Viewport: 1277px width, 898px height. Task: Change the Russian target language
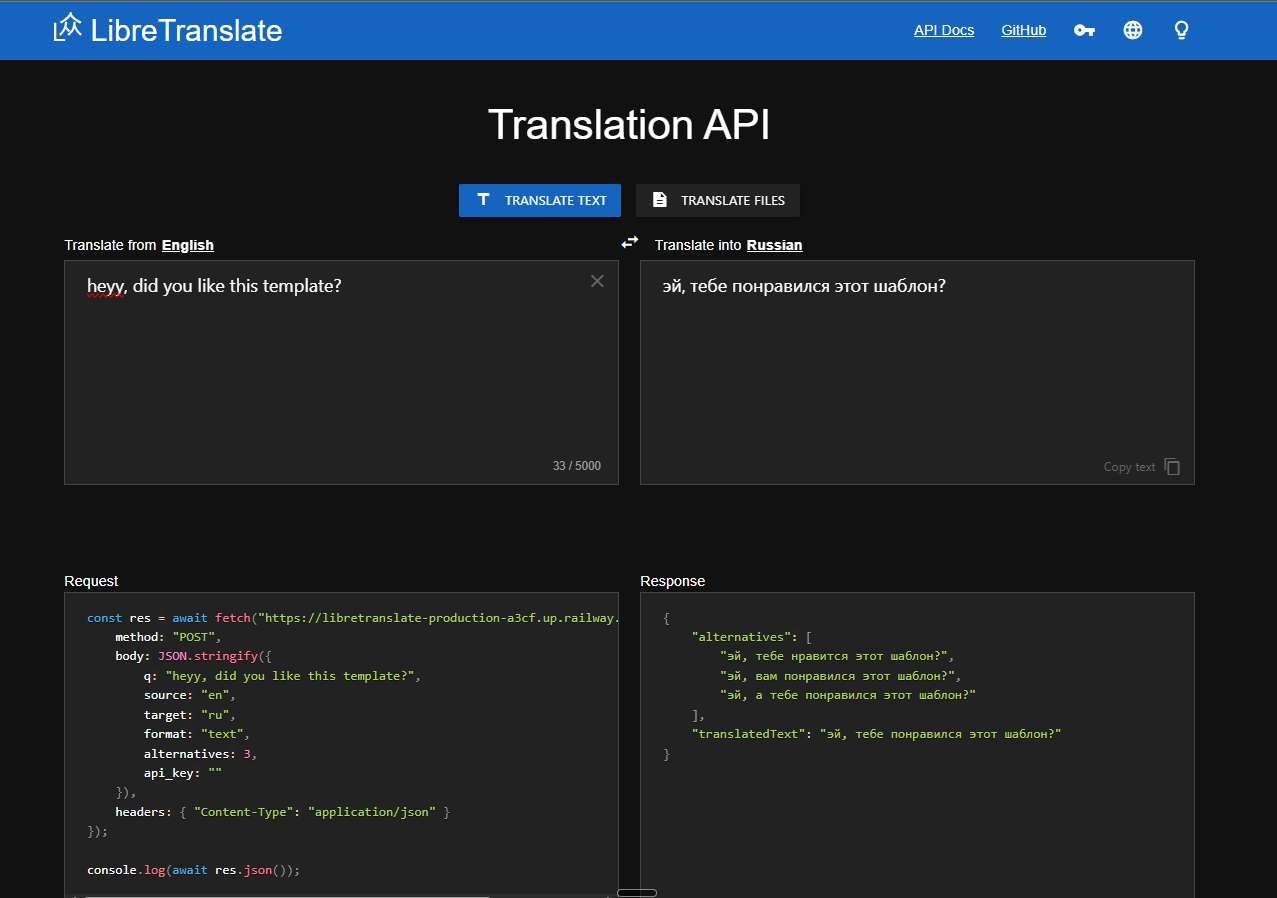(x=774, y=244)
